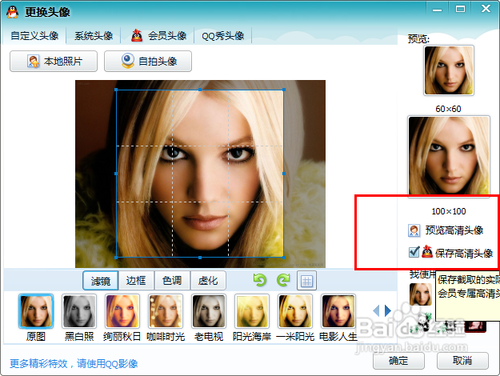Select the 滤镜 effects tab

100,281
